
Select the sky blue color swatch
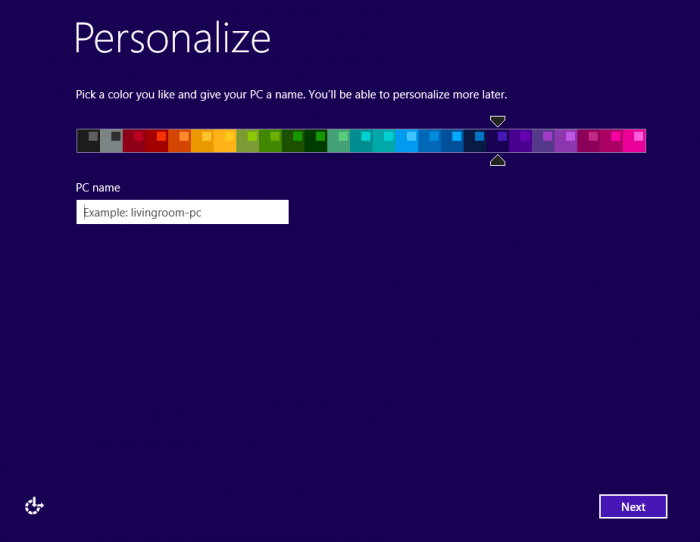click(x=407, y=141)
